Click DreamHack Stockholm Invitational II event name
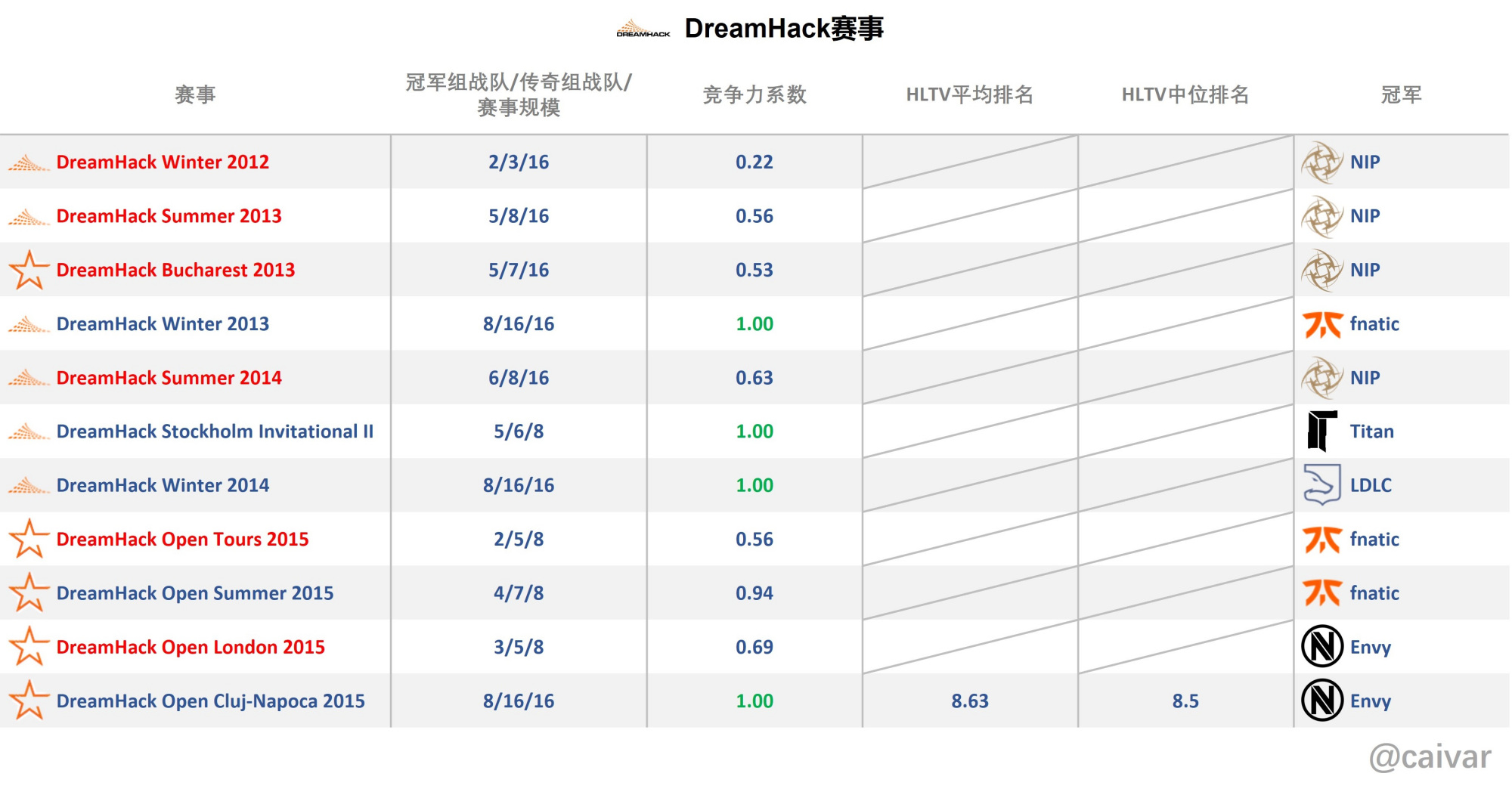Viewport: 1512px width, 795px height. coord(215,432)
